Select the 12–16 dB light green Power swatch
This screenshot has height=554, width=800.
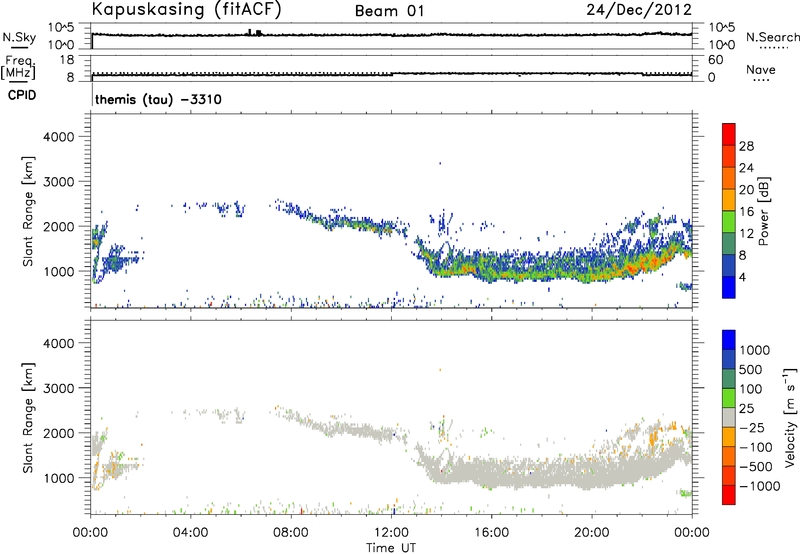729,221
